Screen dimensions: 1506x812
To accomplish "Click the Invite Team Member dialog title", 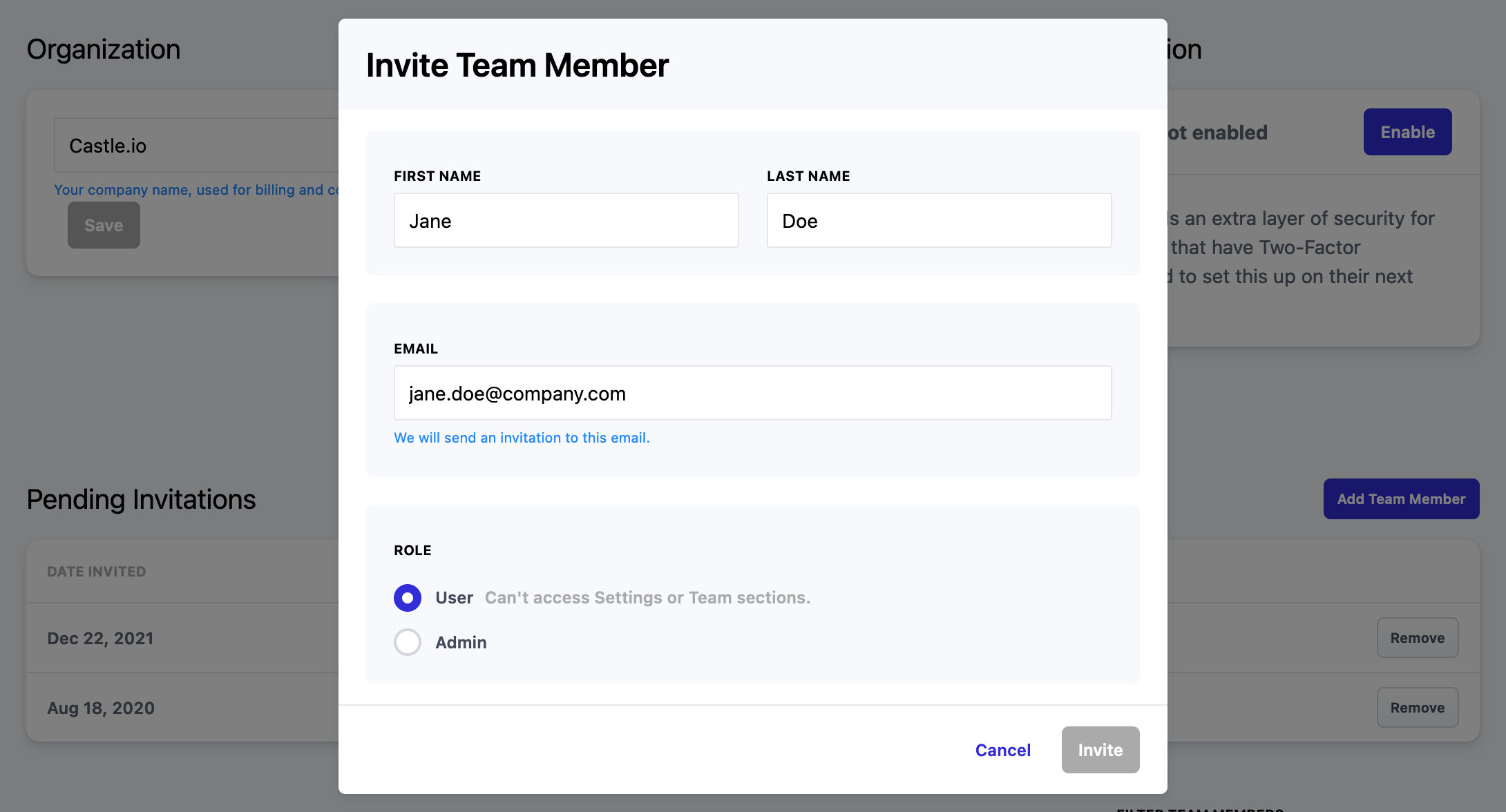I will tap(517, 66).
